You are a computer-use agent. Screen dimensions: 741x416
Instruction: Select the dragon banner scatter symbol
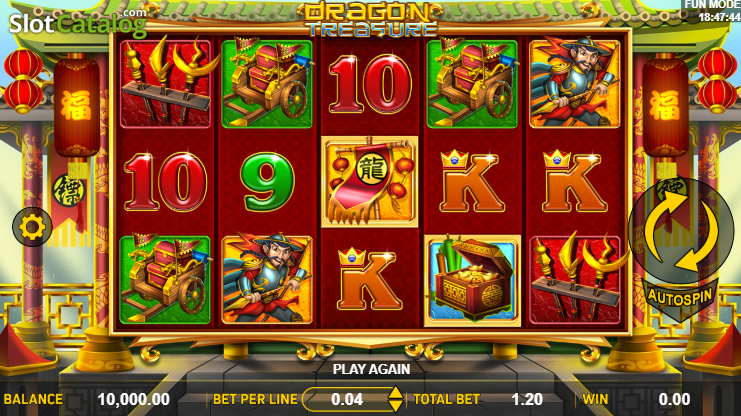click(369, 182)
